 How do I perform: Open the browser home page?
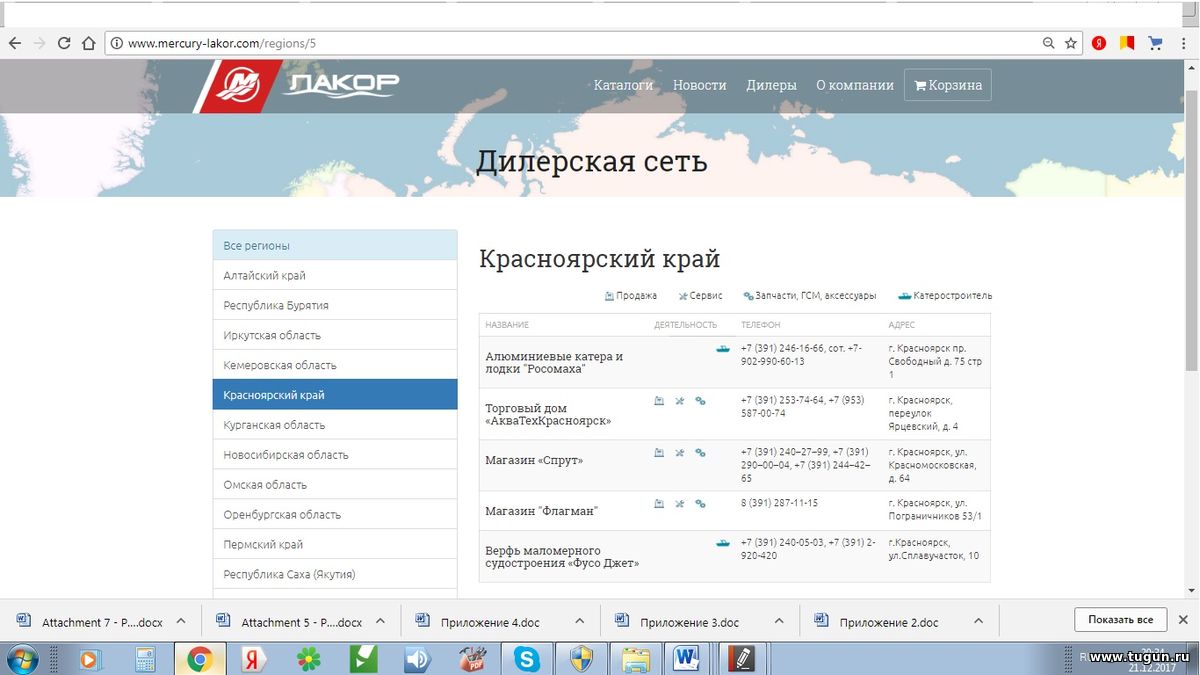pyautogui.click(x=89, y=43)
